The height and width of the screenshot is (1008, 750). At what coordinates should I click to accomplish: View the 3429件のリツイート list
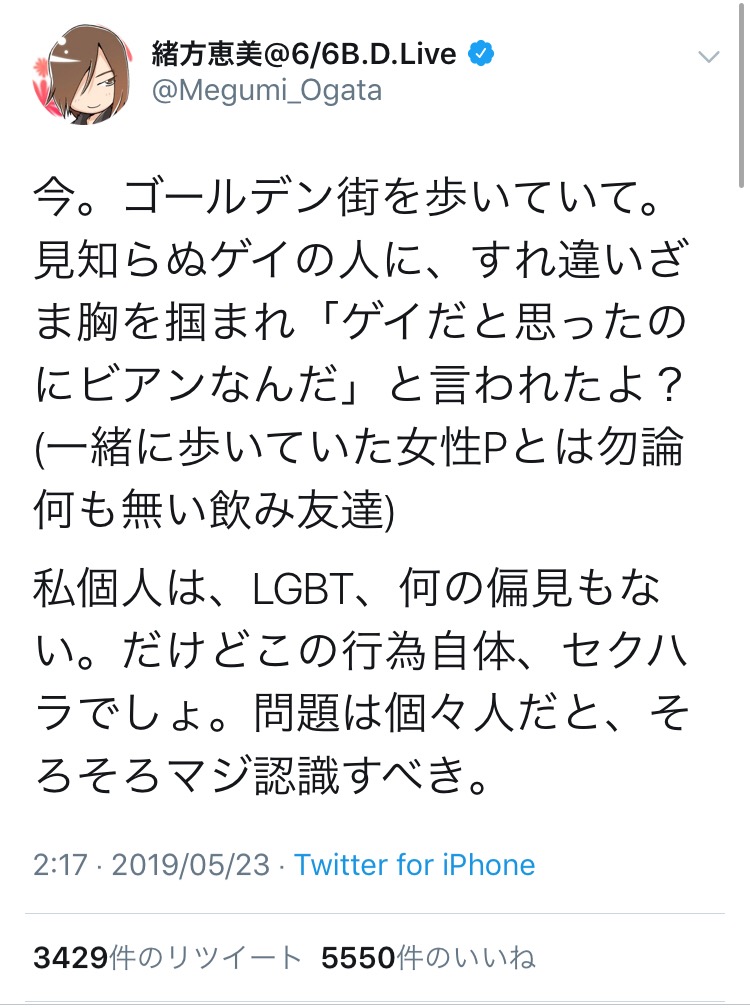tap(167, 958)
